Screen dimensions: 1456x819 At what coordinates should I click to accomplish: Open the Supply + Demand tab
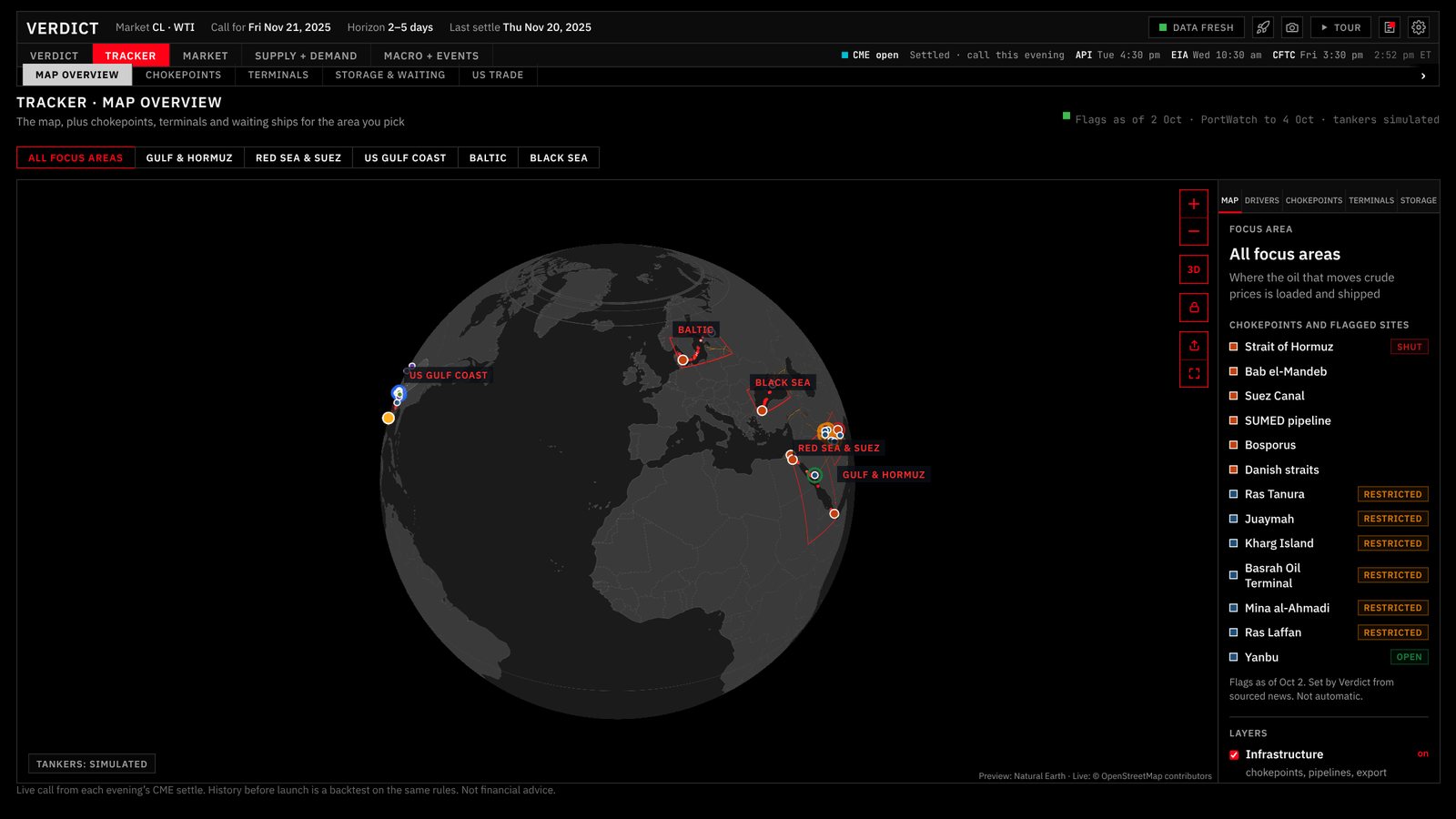coord(306,56)
